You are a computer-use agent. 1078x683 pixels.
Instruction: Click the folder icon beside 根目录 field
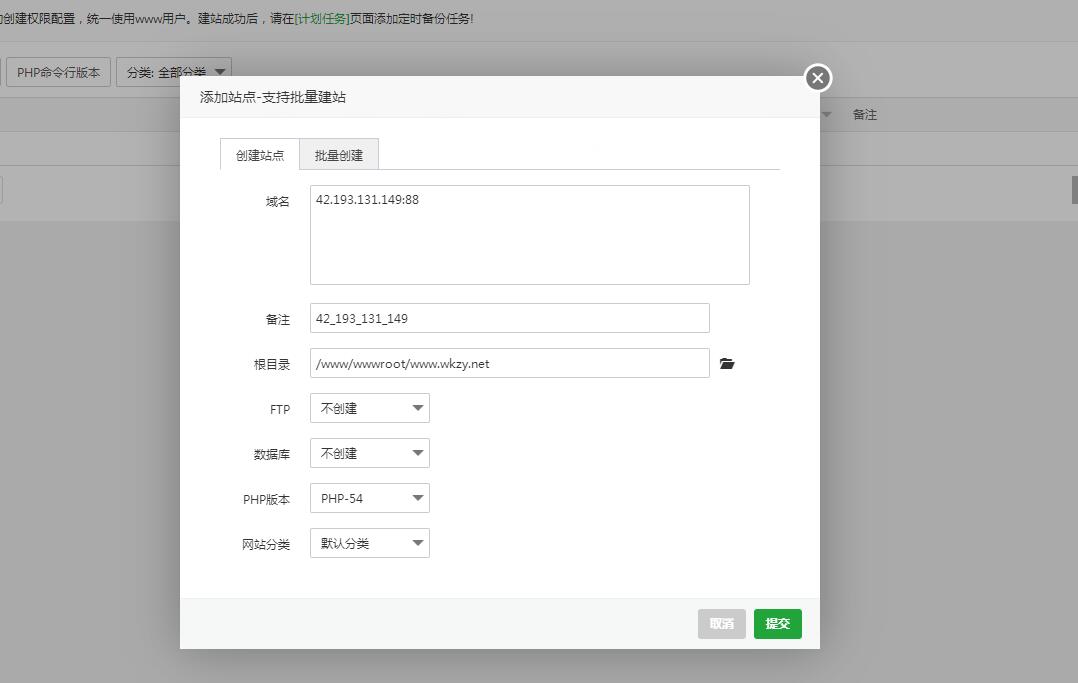[727, 364]
